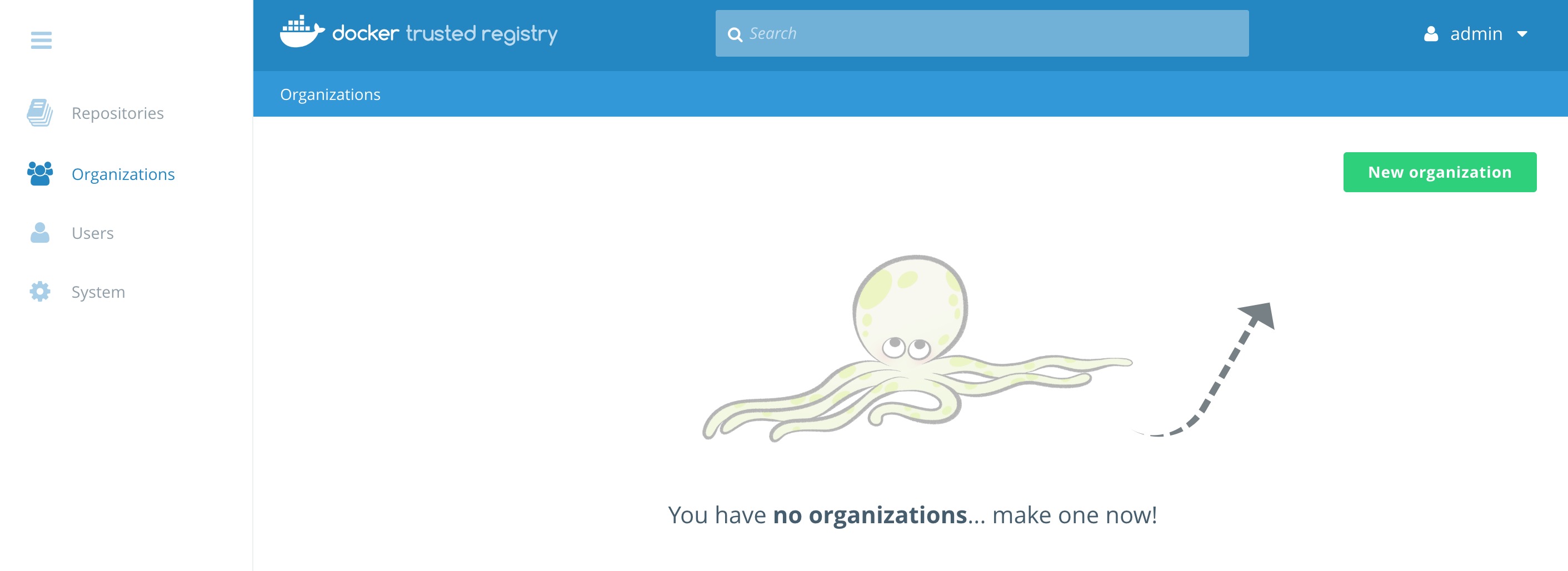Click the docker trusted registry title

pyautogui.click(x=445, y=33)
